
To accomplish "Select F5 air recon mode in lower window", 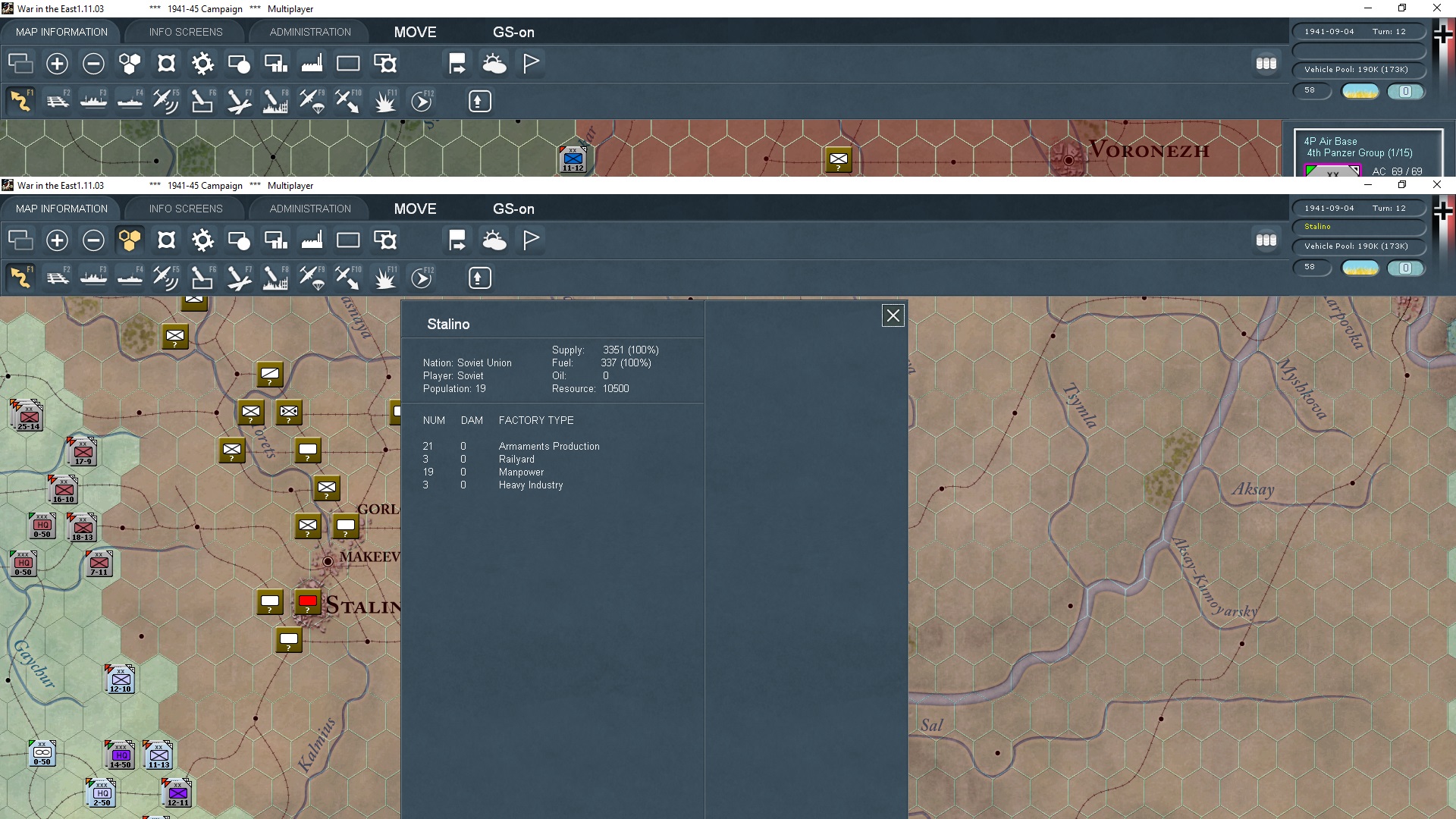I will point(165,278).
